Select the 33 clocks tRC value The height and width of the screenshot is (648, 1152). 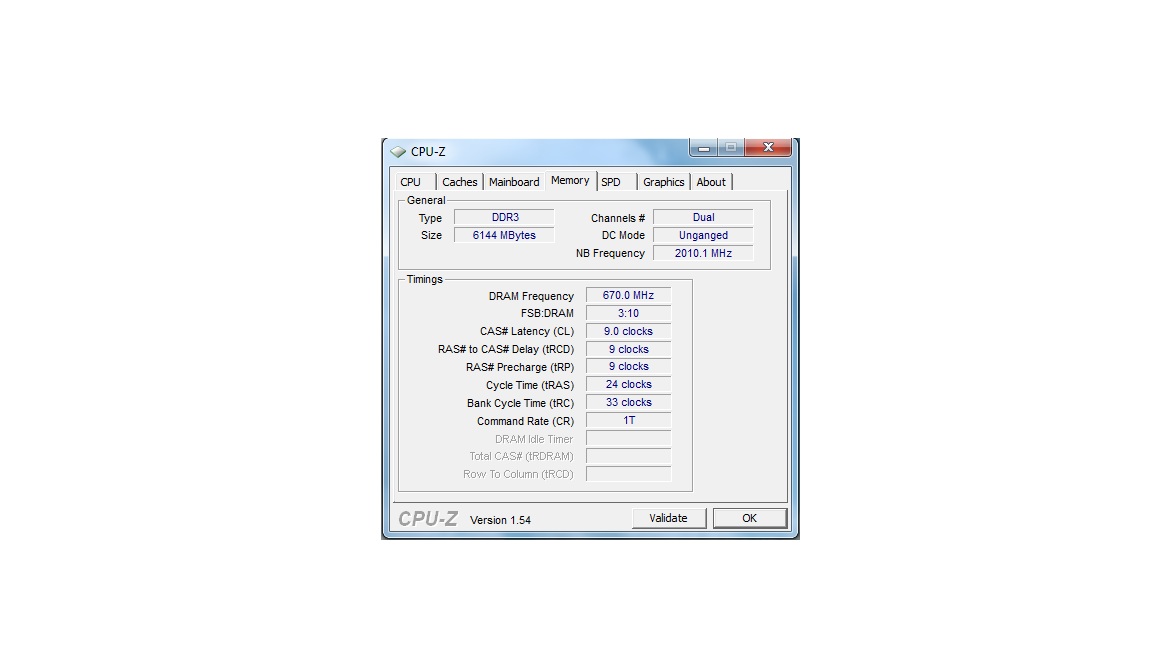coord(629,403)
